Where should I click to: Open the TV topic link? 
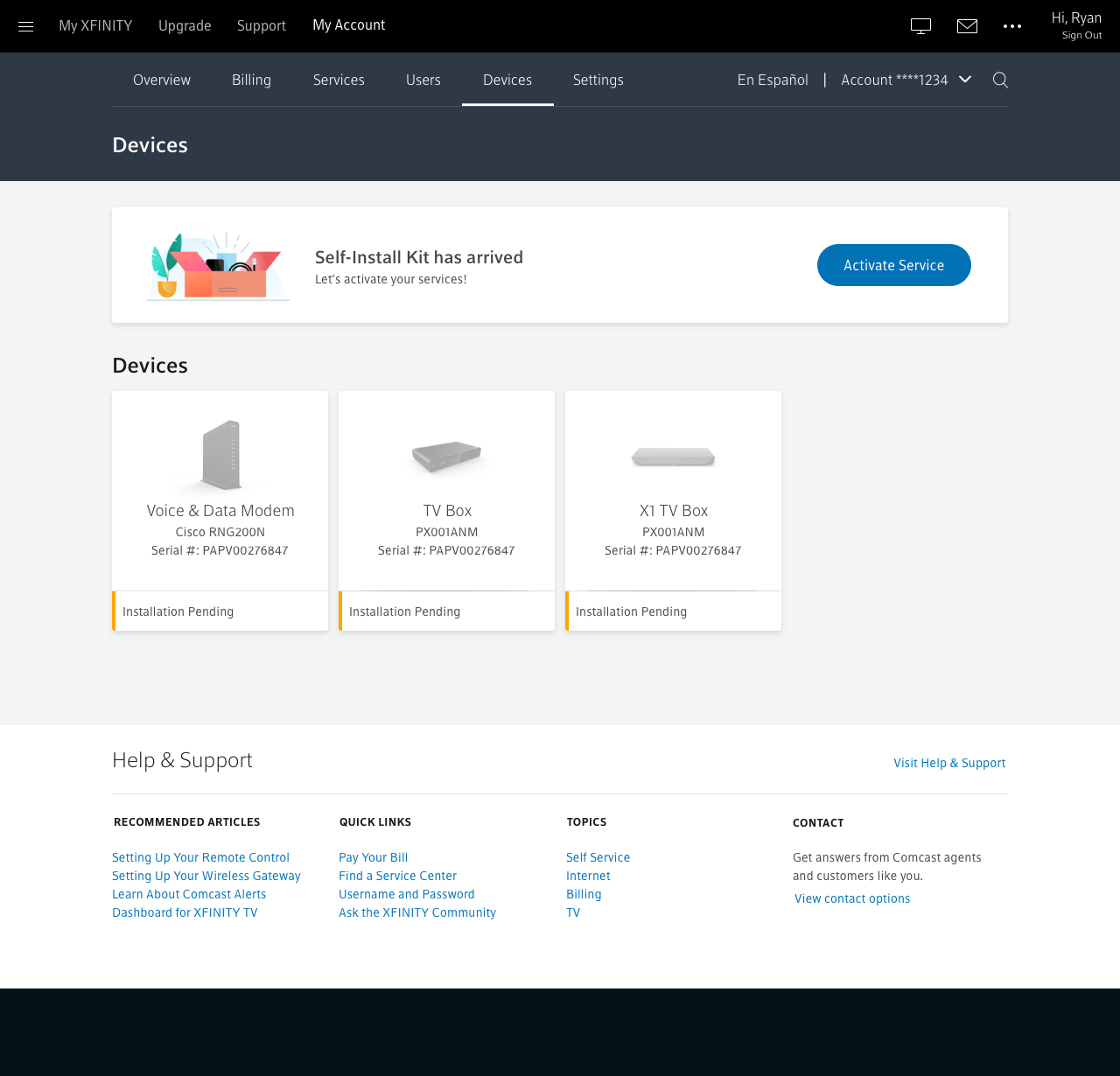click(x=573, y=912)
